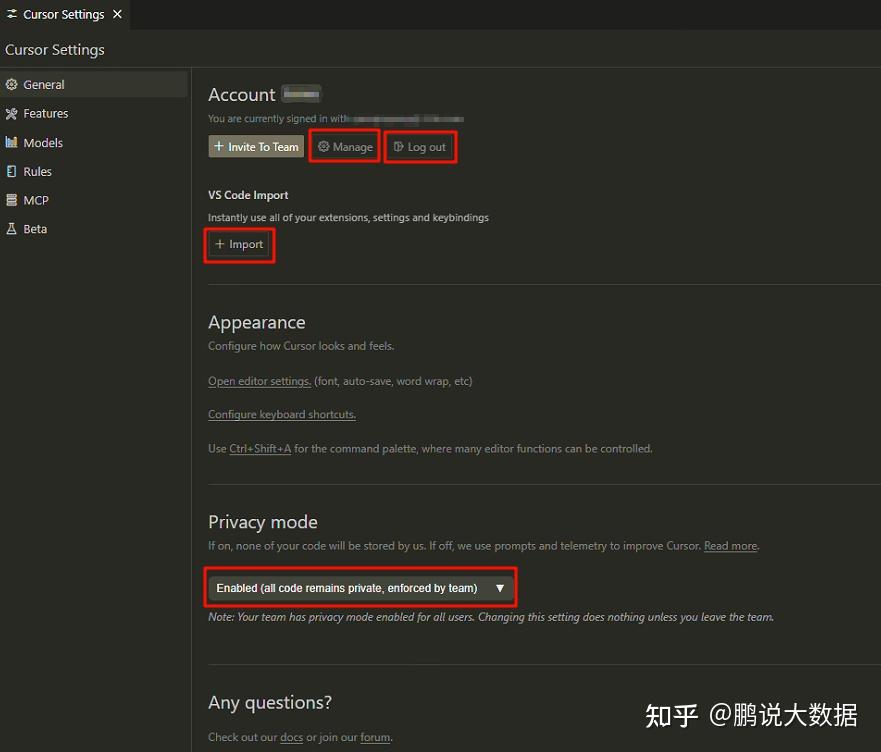The image size is (881, 752).
Task: Import VS Code settings and extensions
Action: (239, 244)
